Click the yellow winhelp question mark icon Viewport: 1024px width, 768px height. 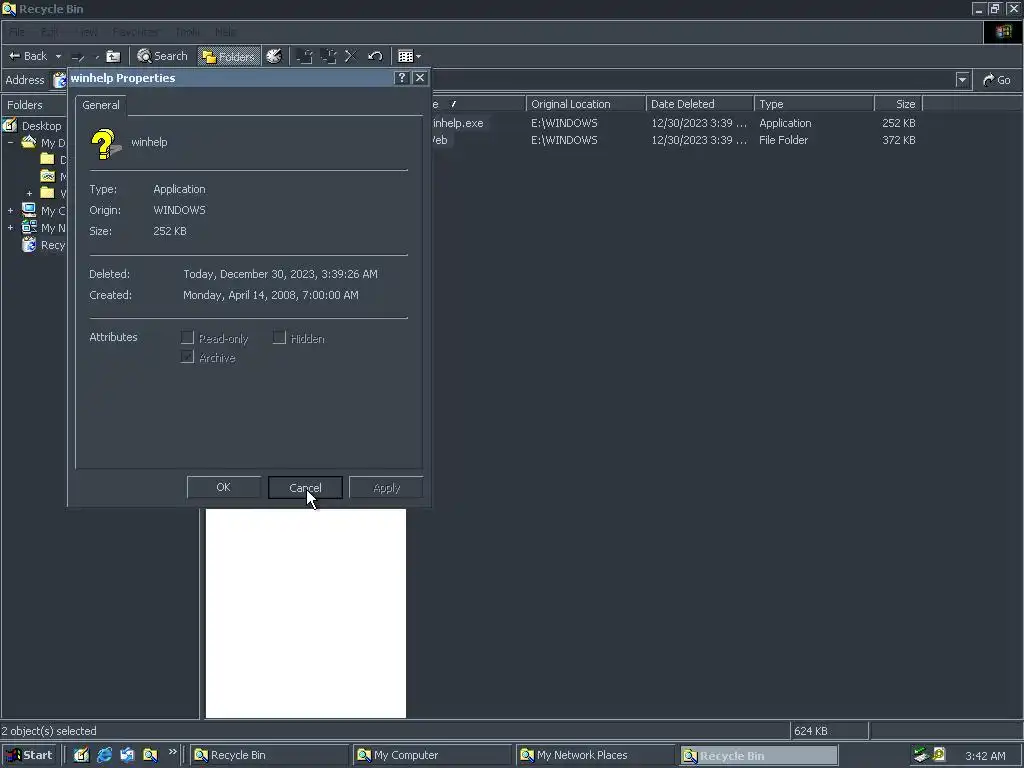coord(105,144)
